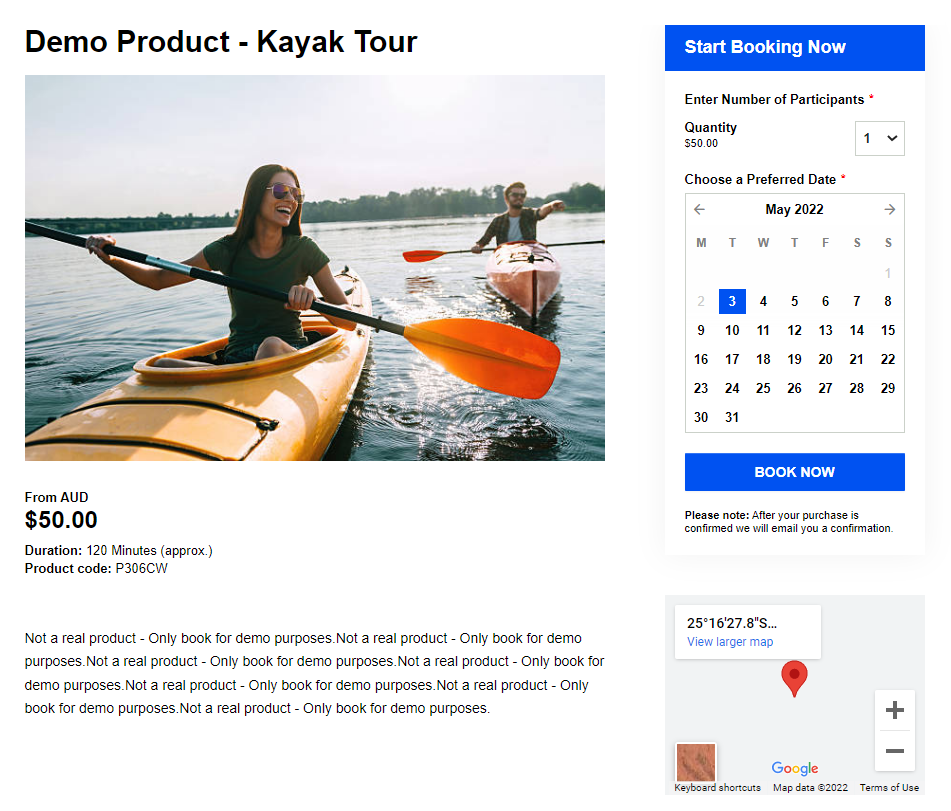The height and width of the screenshot is (811, 951).
Task: Click the kayak tour product photo
Action: pos(315,268)
